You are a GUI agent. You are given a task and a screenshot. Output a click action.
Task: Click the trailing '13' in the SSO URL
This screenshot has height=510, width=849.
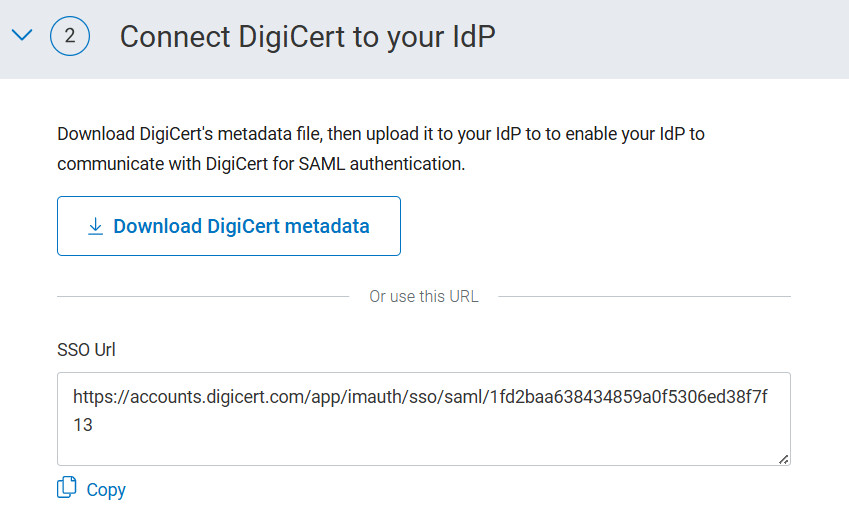83,425
